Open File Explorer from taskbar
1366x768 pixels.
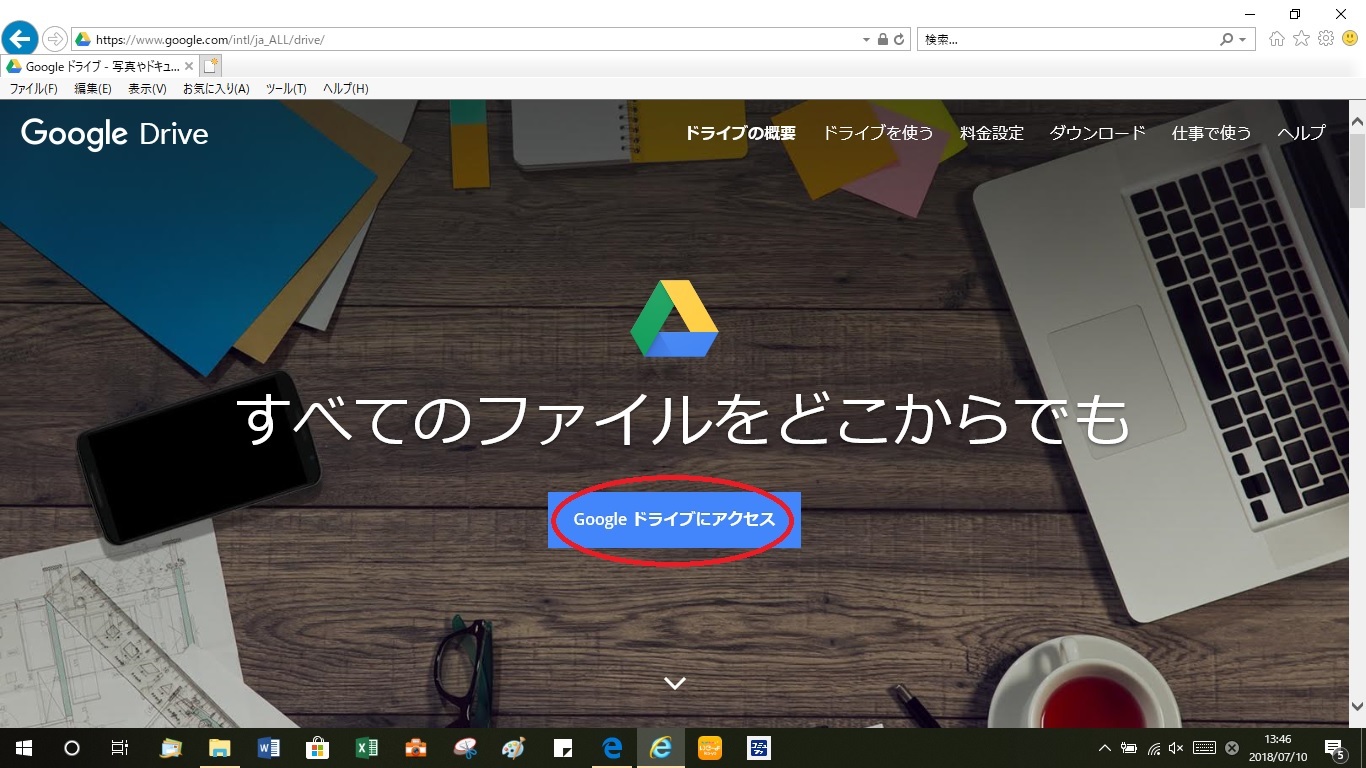tap(219, 748)
